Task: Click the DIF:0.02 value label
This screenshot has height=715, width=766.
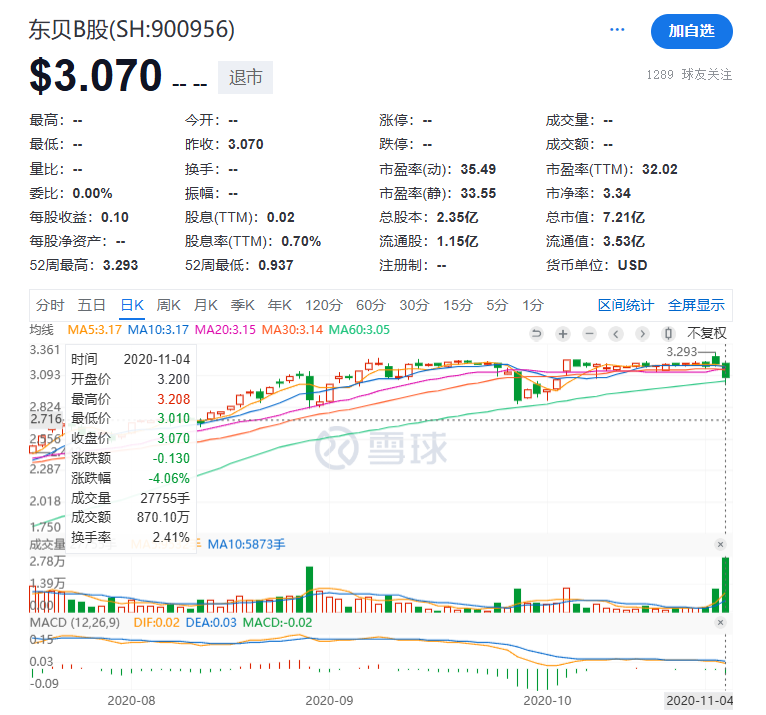Action: (x=156, y=623)
